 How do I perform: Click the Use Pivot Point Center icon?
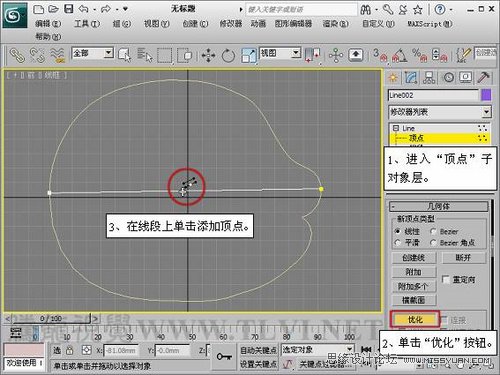point(312,55)
